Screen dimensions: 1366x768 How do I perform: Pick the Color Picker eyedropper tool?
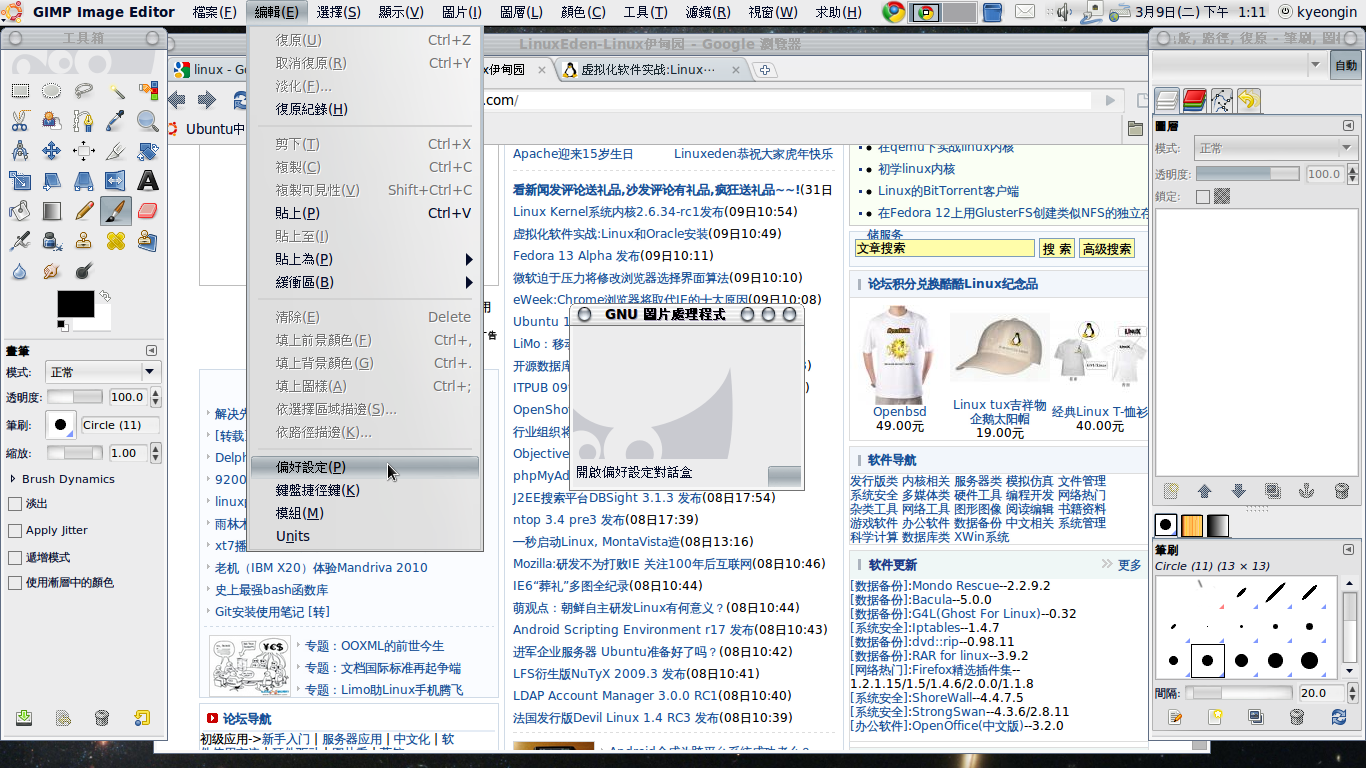click(x=116, y=121)
